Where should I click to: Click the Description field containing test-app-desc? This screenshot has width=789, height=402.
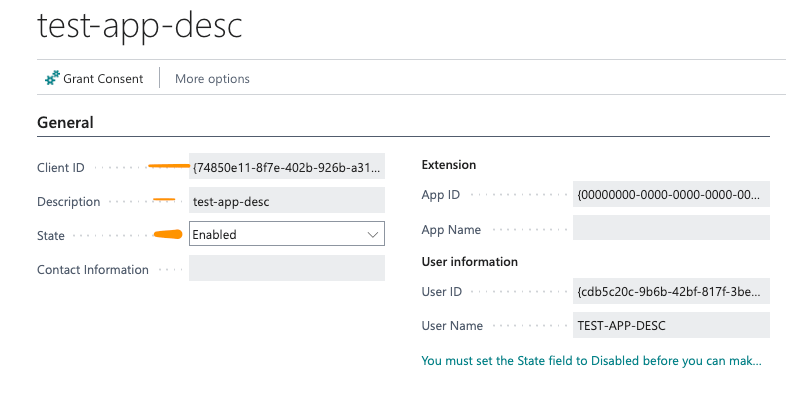287,200
